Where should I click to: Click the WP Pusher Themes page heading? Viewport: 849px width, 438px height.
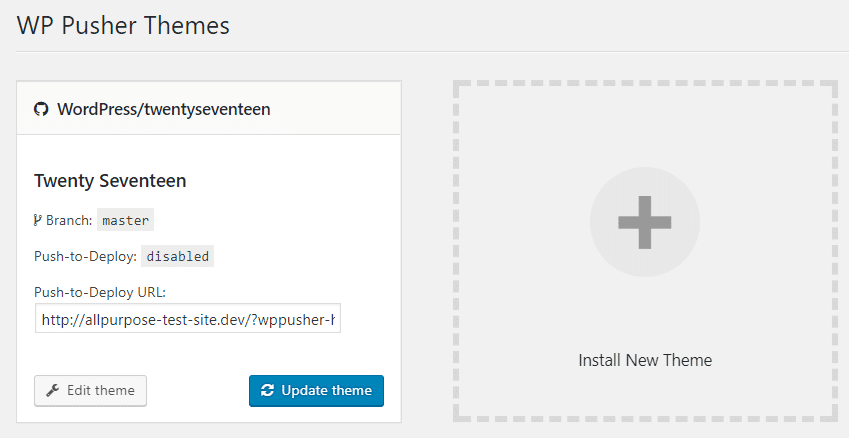(x=123, y=25)
